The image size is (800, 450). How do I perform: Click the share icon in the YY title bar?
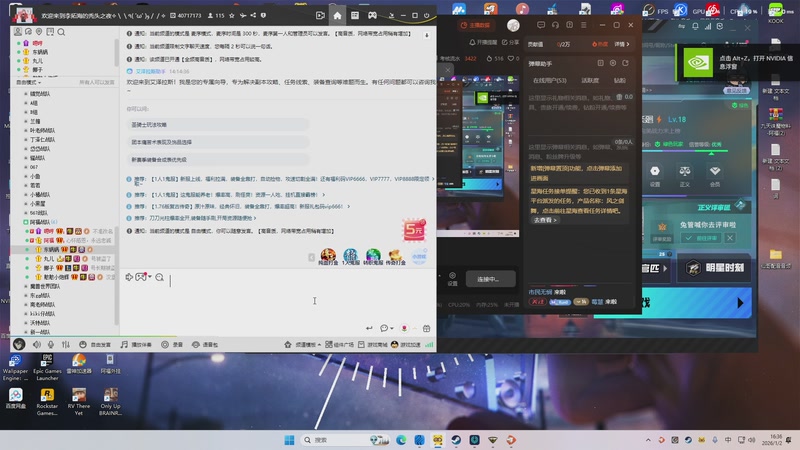click(253, 16)
